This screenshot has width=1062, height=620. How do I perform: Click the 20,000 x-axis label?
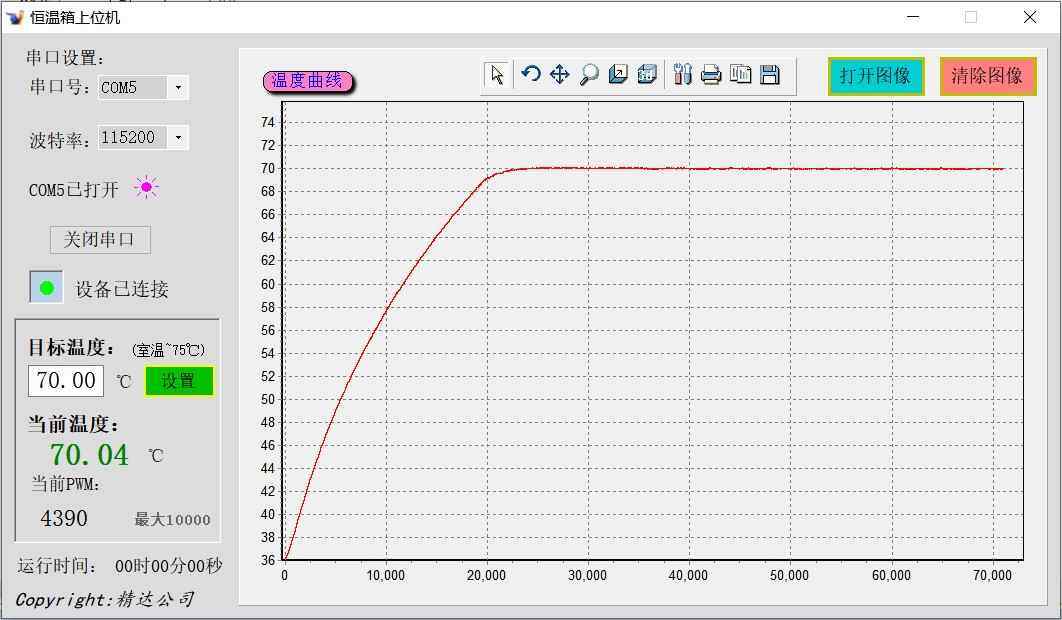click(486, 575)
